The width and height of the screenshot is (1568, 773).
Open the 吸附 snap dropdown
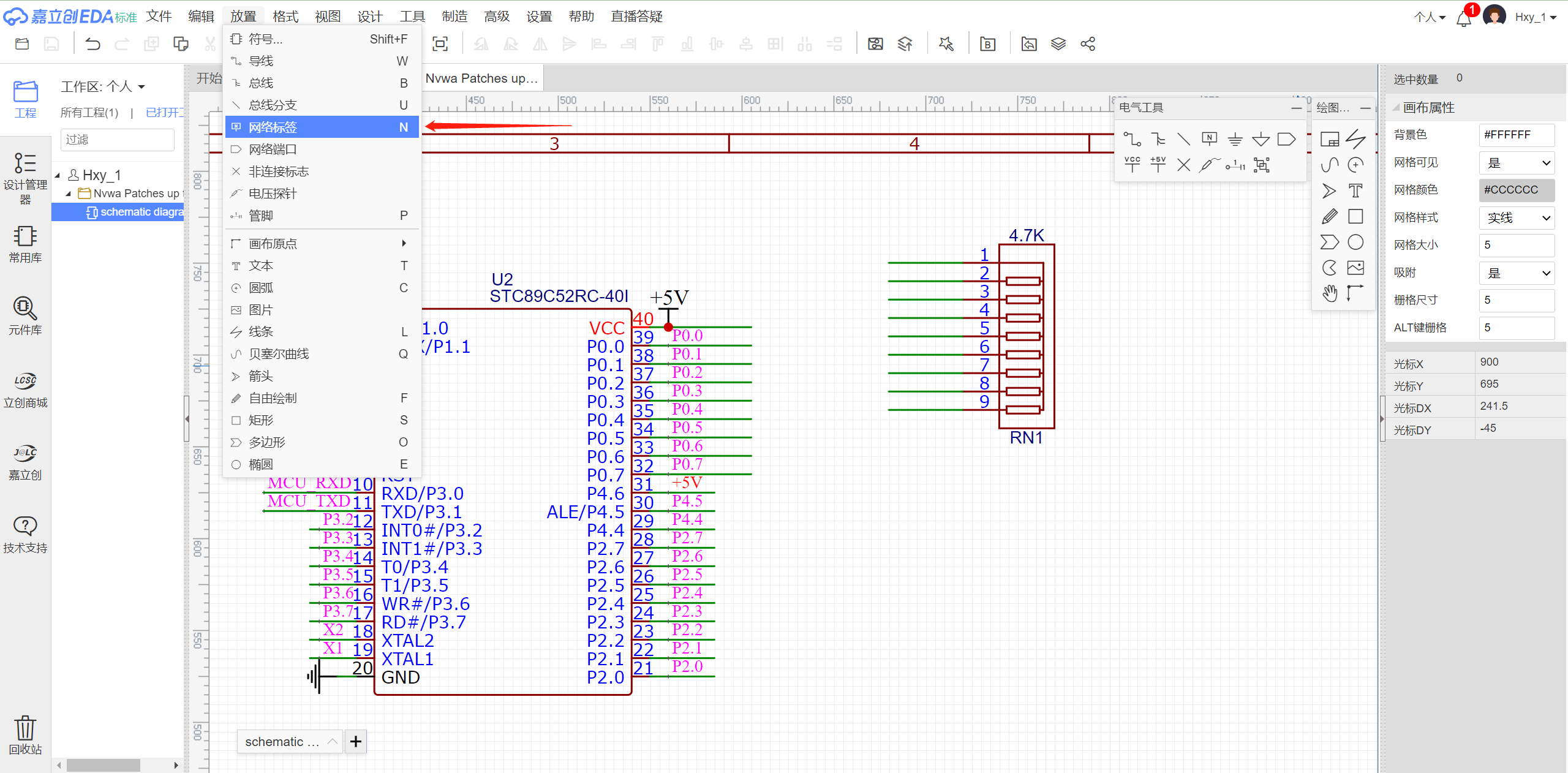pyautogui.click(x=1517, y=273)
